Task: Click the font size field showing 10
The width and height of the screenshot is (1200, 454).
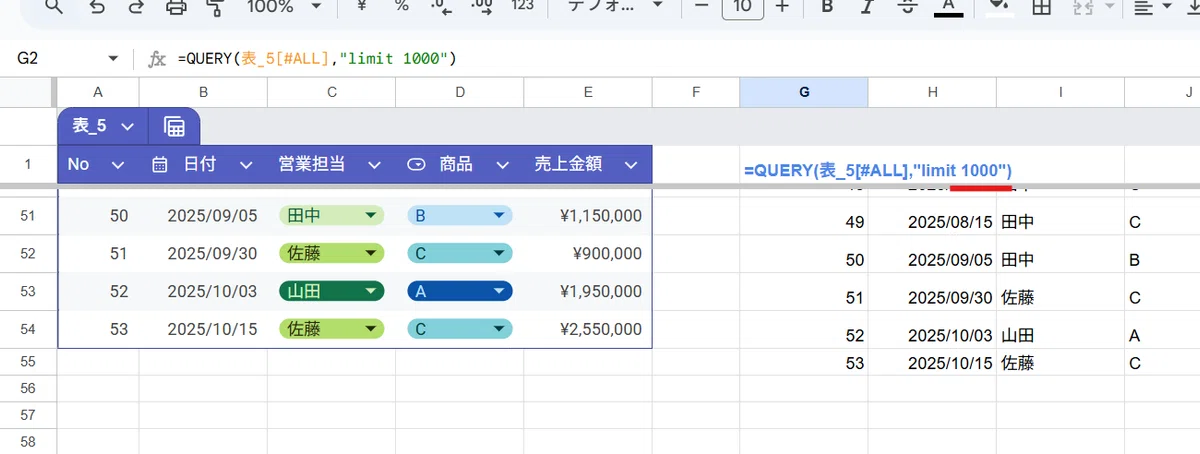Action: [742, 7]
